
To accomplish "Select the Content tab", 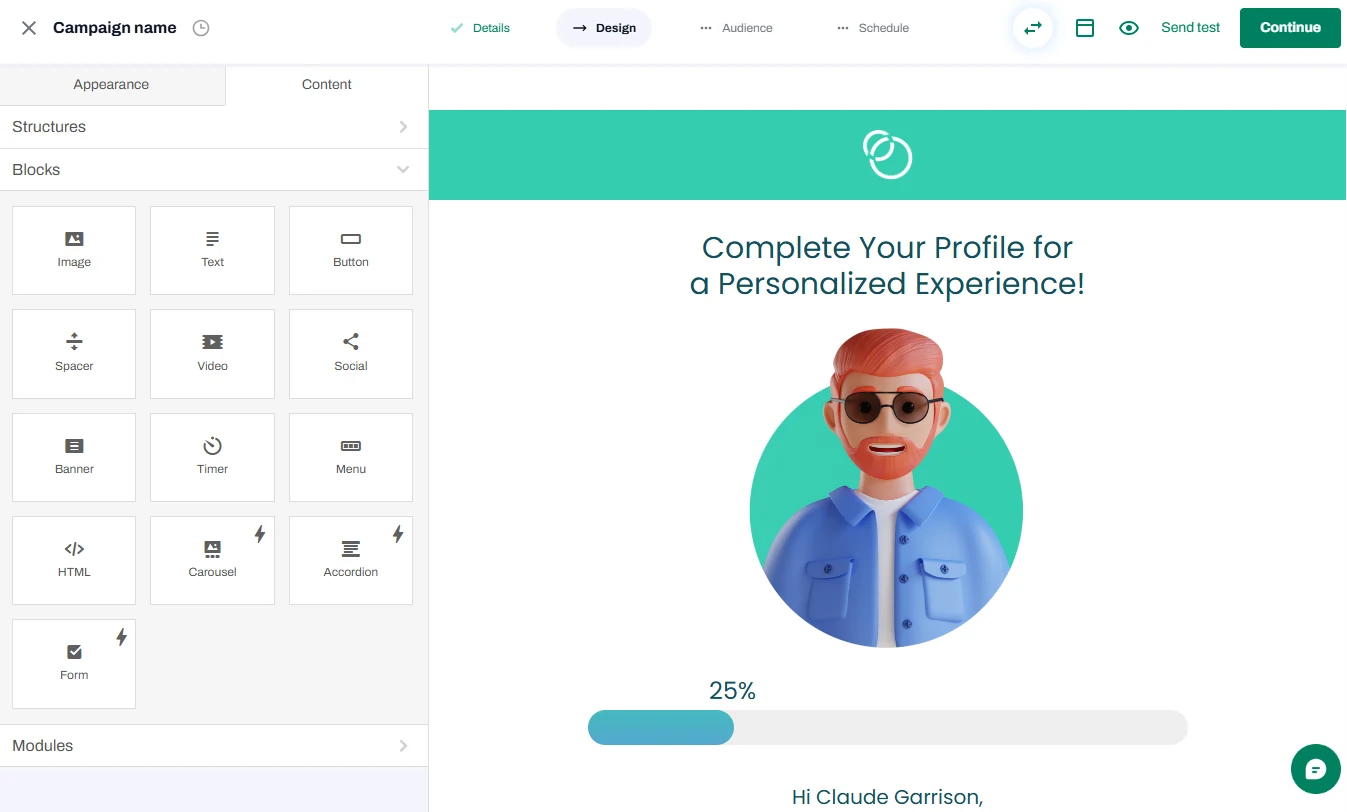I will tap(327, 85).
